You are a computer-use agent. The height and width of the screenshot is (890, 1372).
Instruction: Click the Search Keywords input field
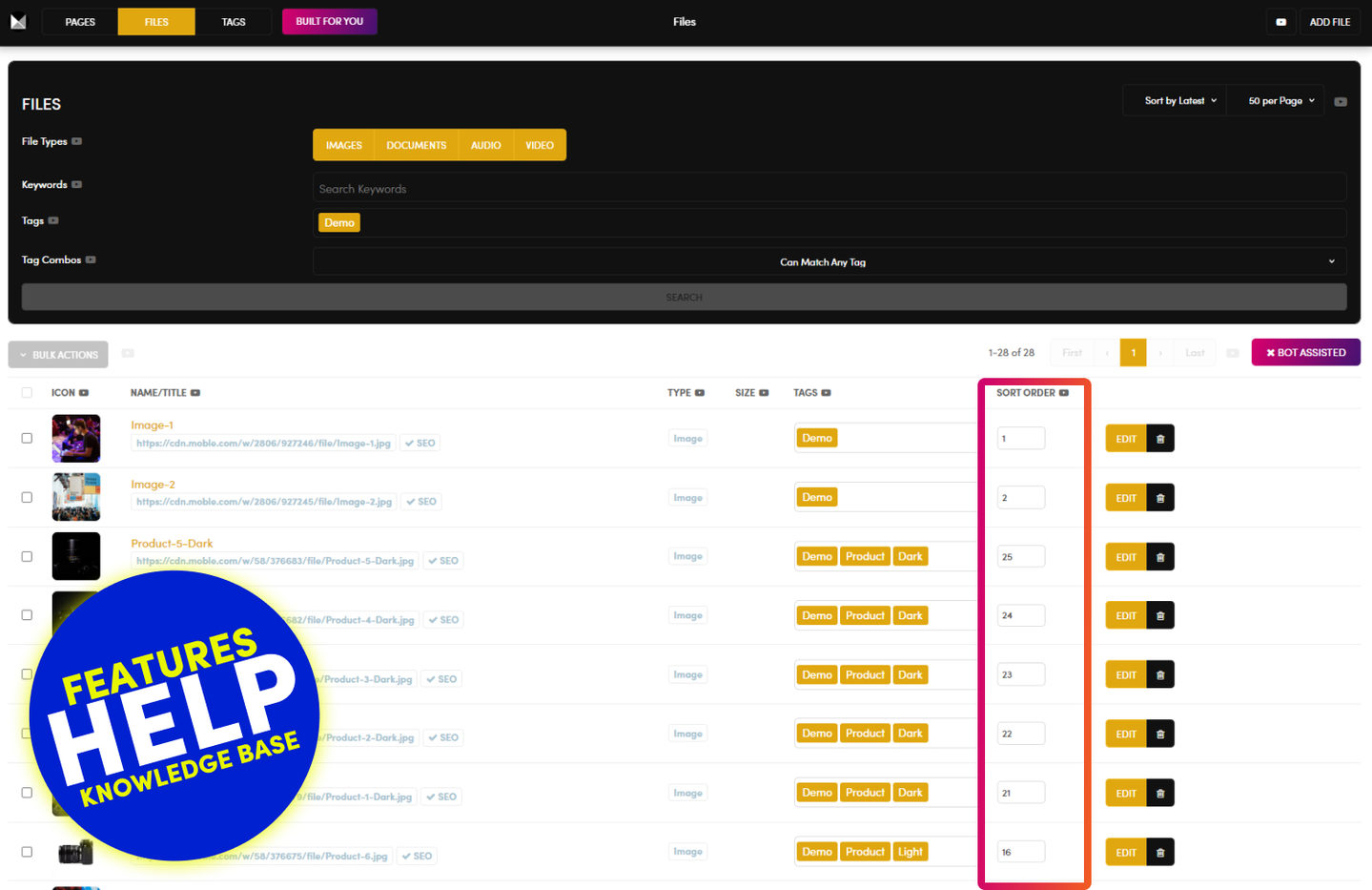(829, 189)
